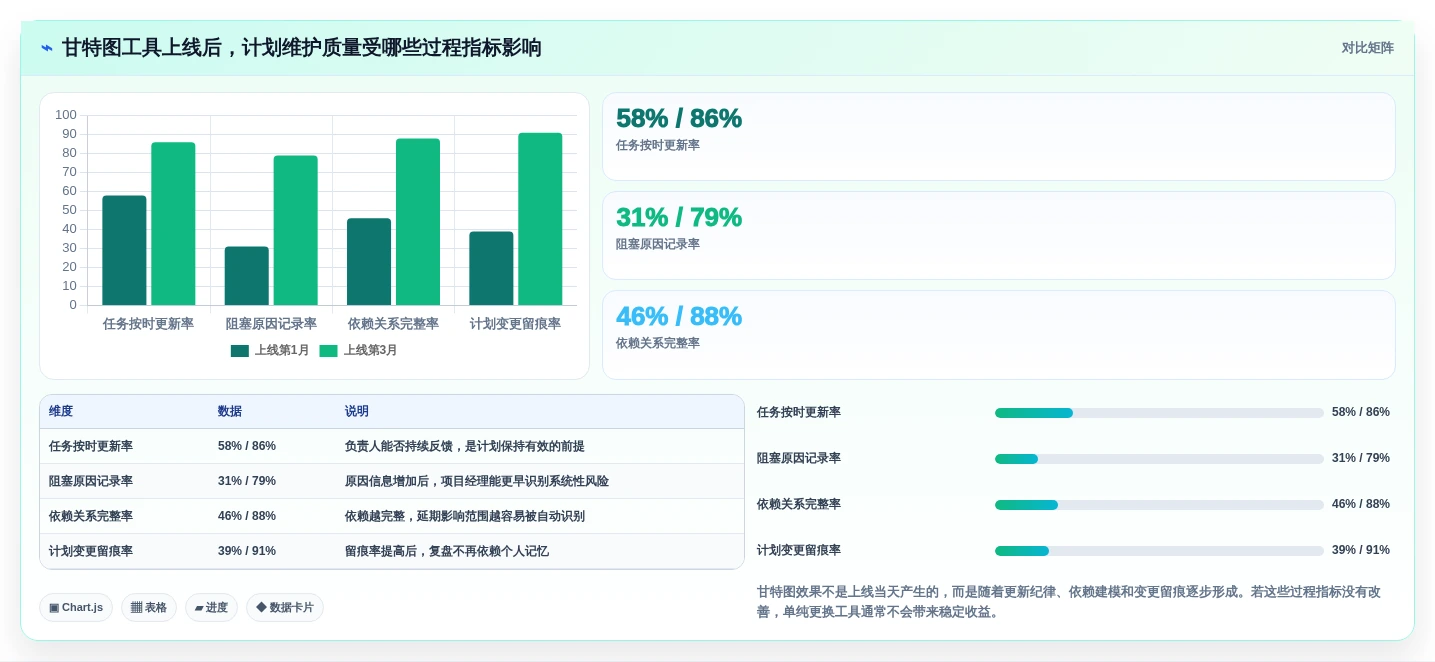Select the 表格 tag chip
Viewport: 1435px width, 662px height.
click(x=149, y=607)
